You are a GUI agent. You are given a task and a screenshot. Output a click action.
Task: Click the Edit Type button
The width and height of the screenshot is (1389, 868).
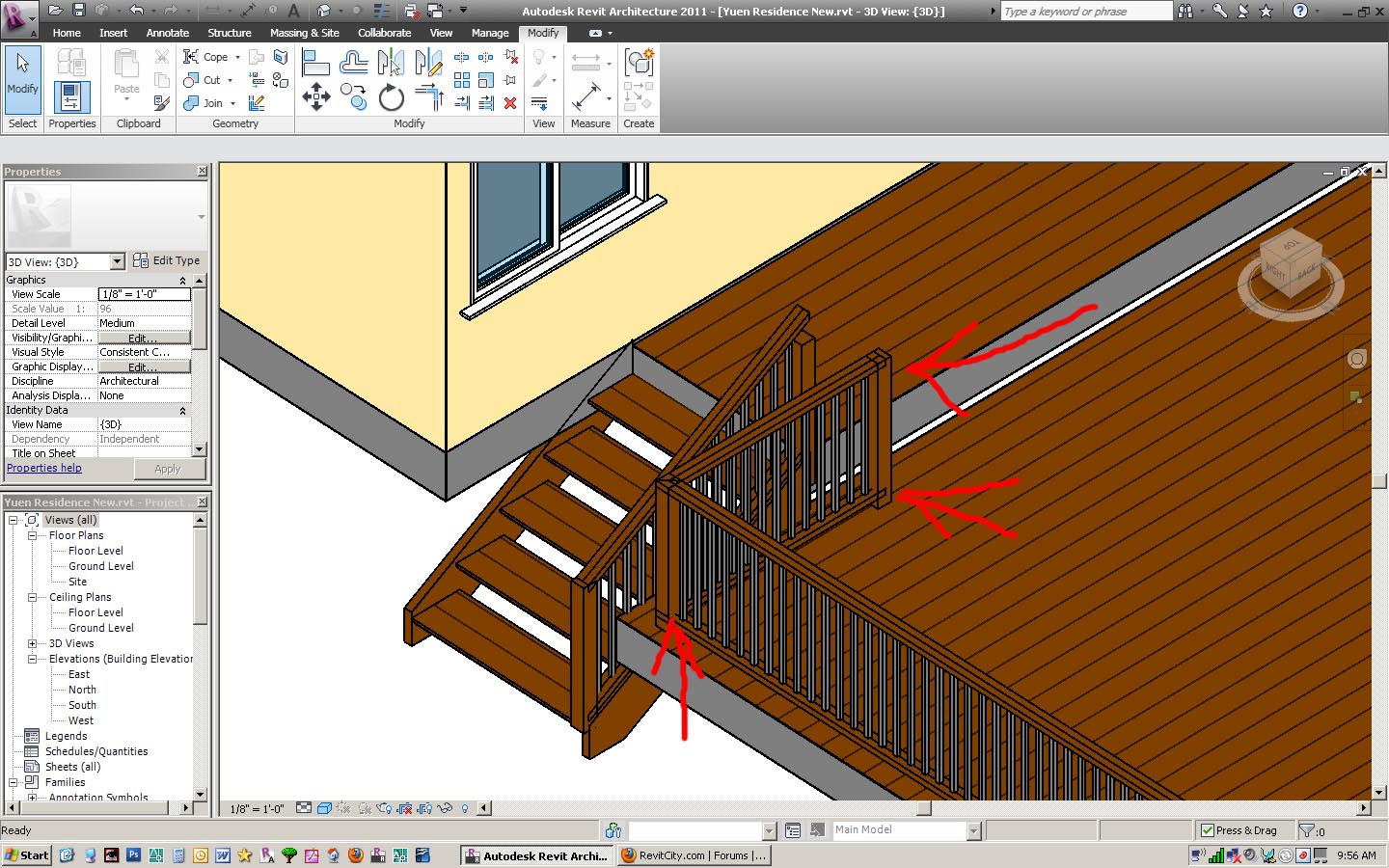click(167, 260)
